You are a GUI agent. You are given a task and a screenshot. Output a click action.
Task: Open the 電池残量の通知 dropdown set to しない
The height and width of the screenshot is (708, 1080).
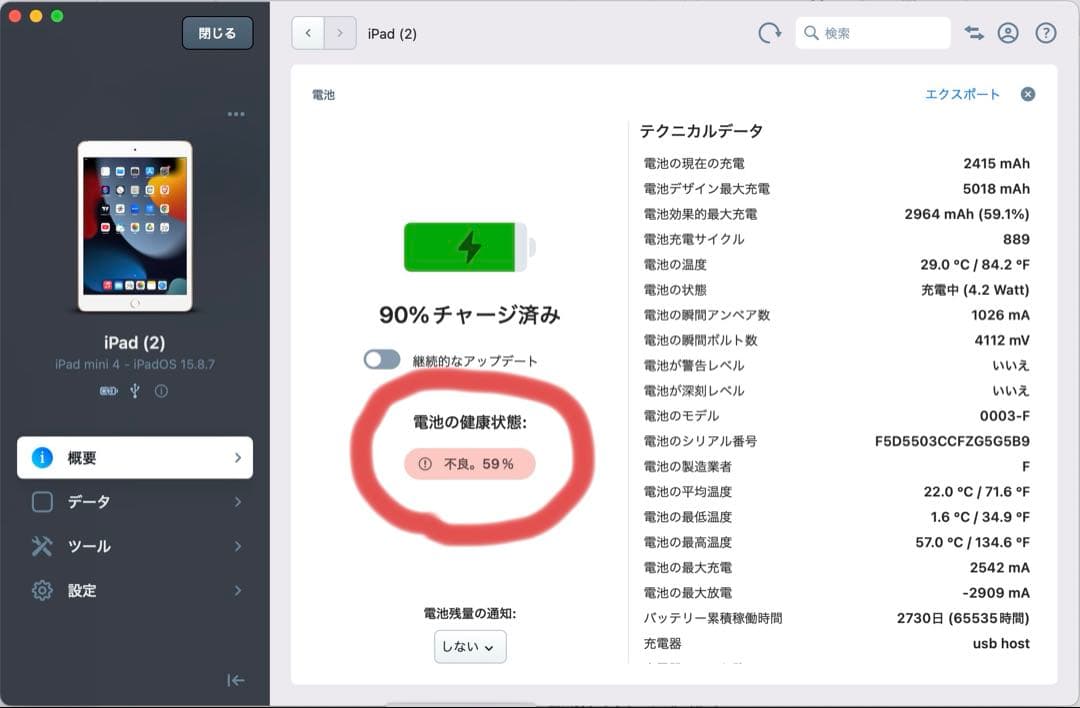click(470, 647)
